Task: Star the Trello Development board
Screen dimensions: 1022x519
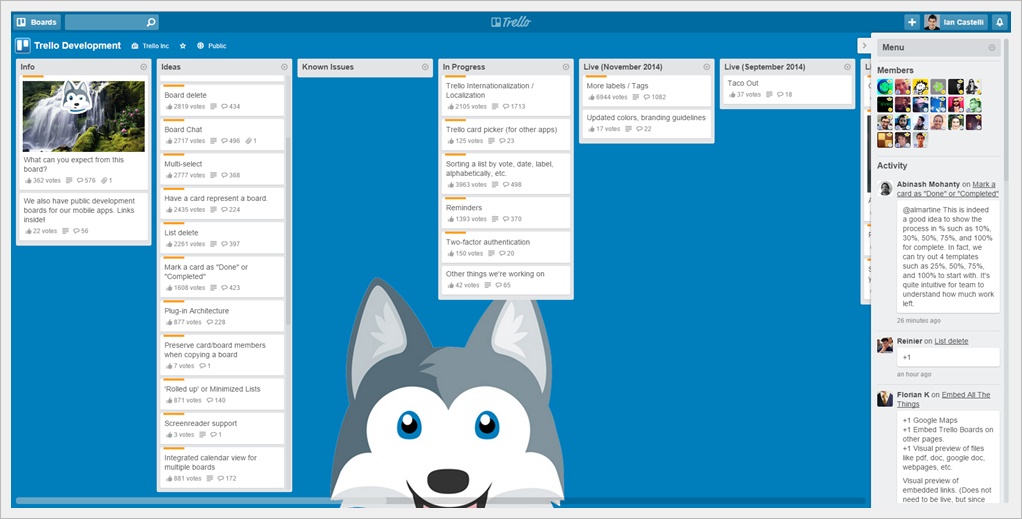Action: [183, 46]
